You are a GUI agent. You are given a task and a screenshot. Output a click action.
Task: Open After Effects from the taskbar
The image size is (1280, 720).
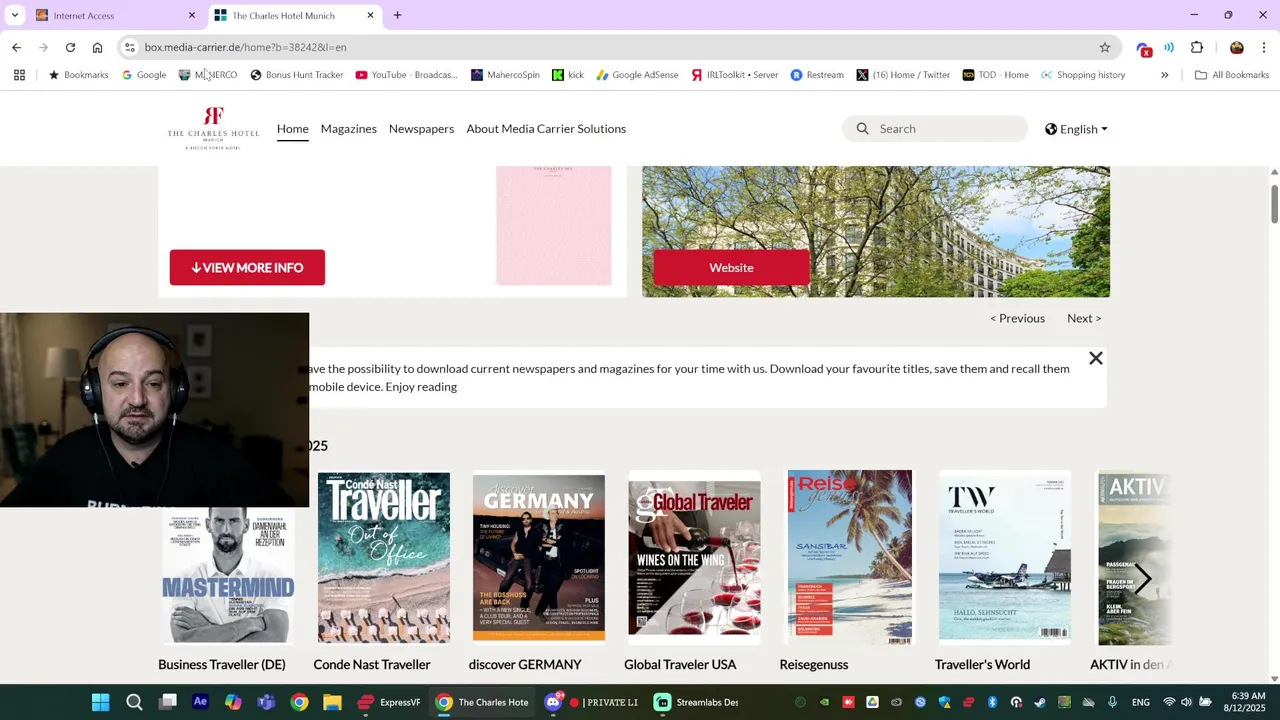click(200, 702)
